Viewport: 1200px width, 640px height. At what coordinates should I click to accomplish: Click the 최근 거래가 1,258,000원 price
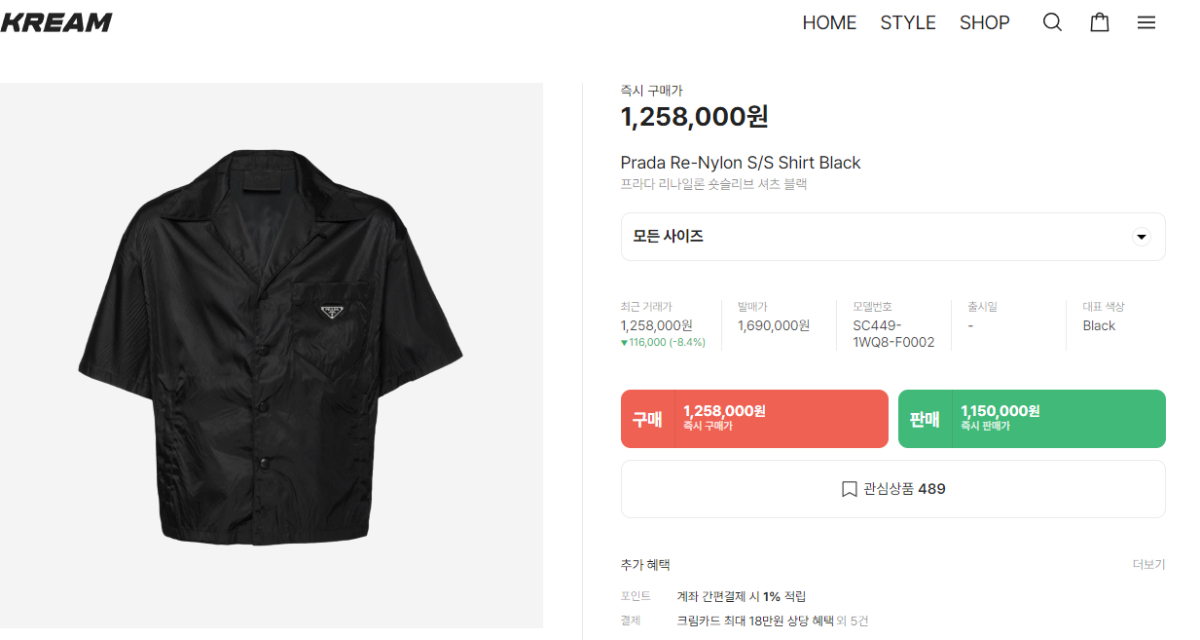(656, 326)
